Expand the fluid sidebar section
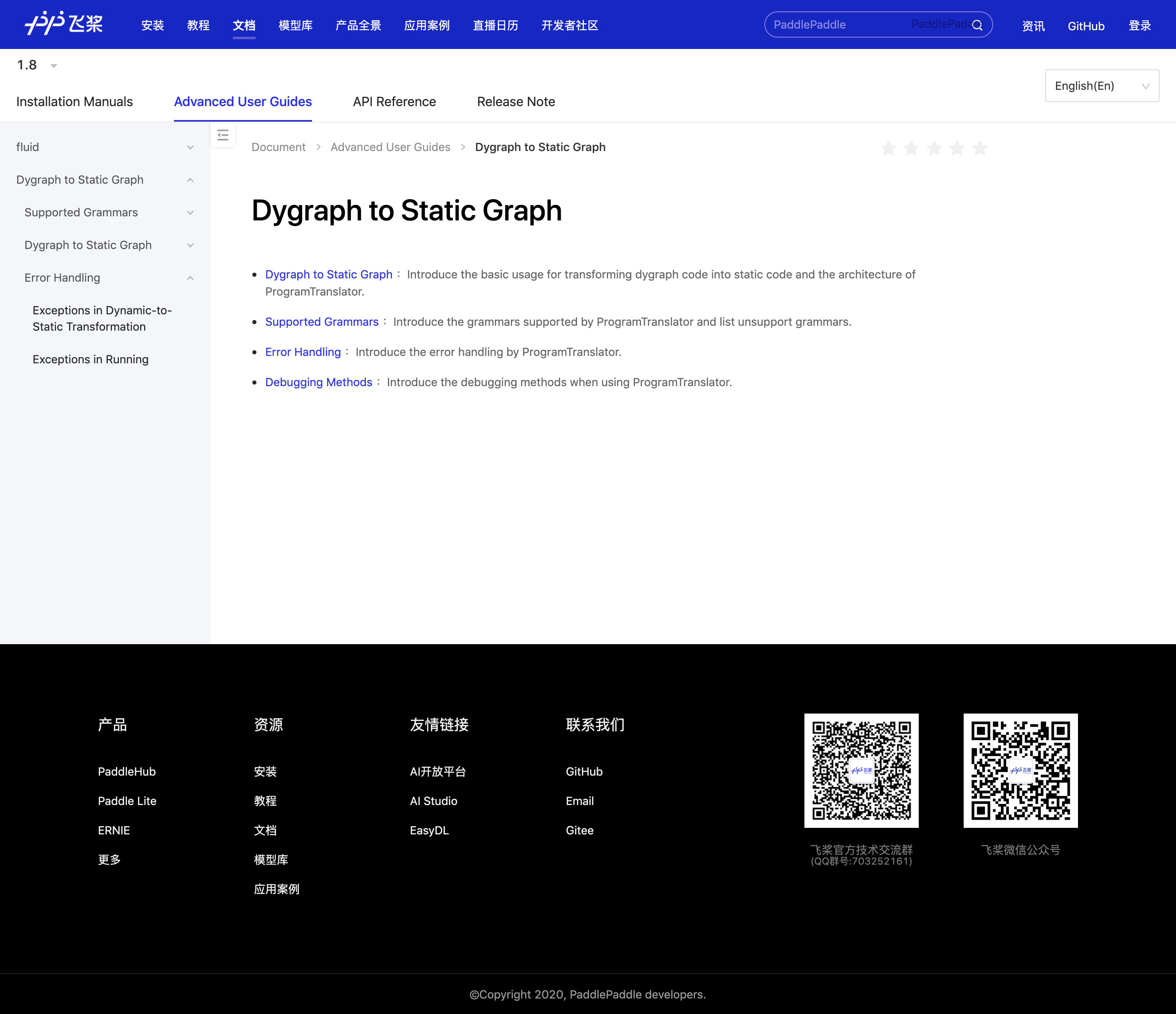 190,147
